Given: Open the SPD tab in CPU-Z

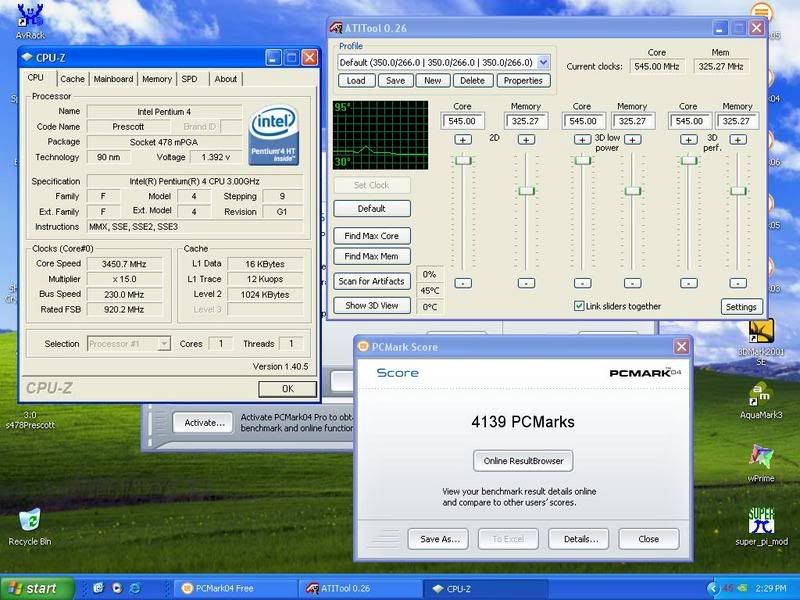Looking at the screenshot, I should coord(189,79).
